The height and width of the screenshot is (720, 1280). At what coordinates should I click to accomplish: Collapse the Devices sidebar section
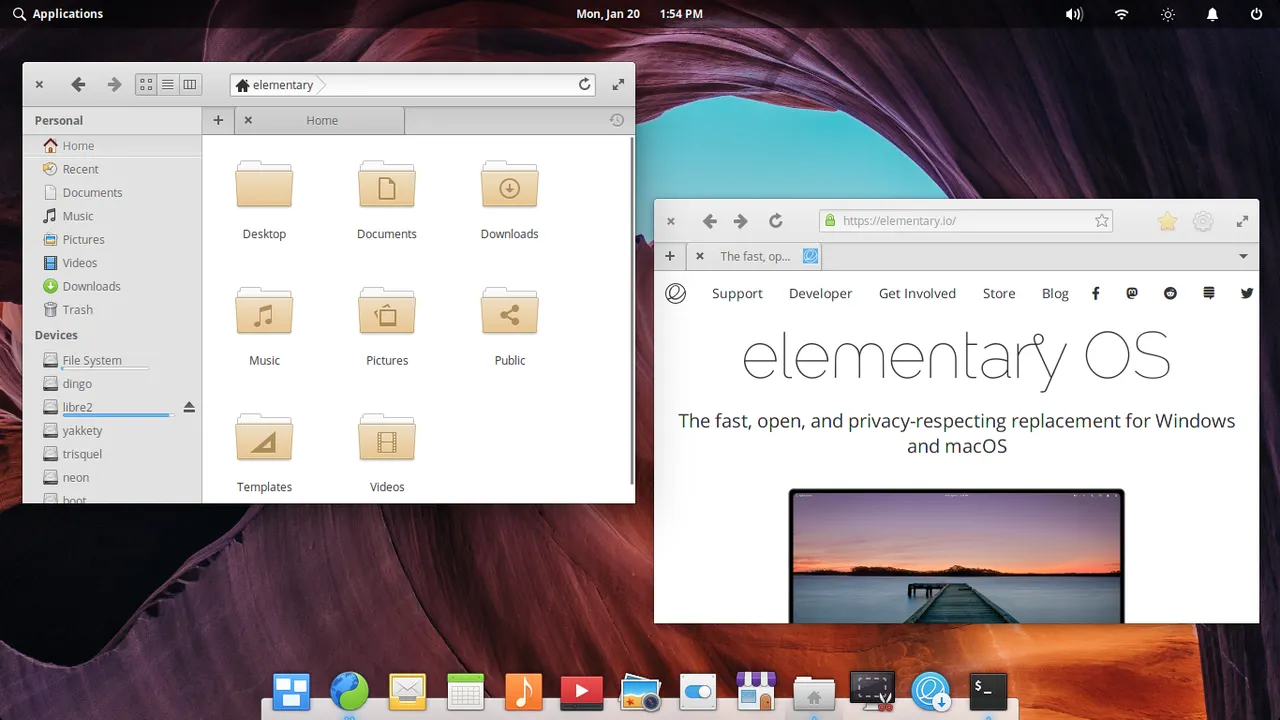[56, 335]
